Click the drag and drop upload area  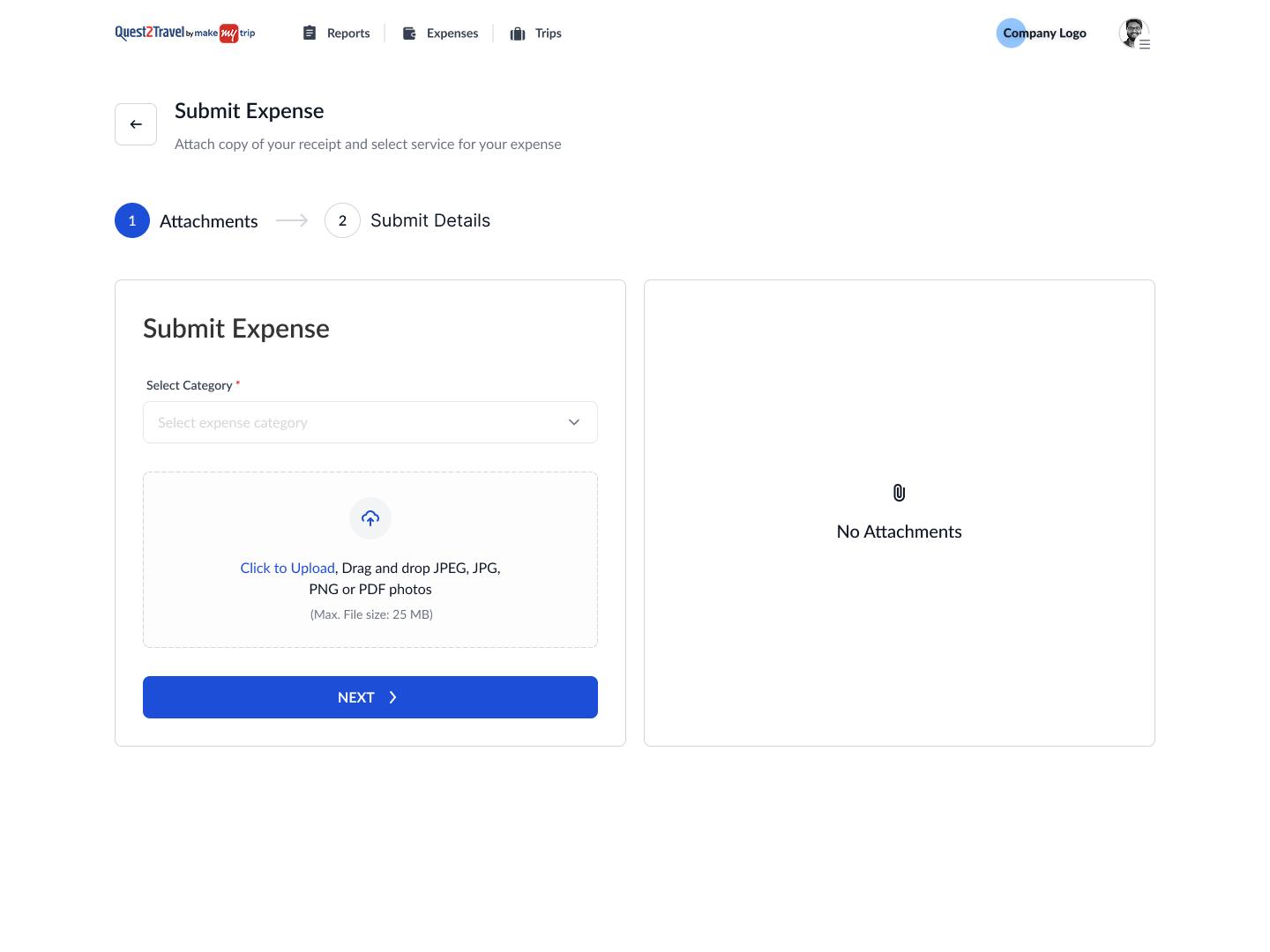tap(370, 560)
